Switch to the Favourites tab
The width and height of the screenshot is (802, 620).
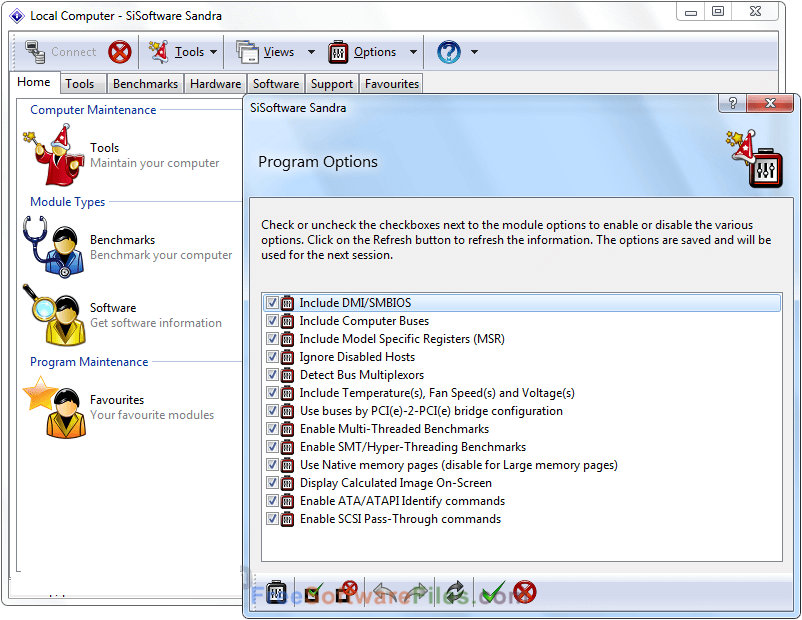392,84
